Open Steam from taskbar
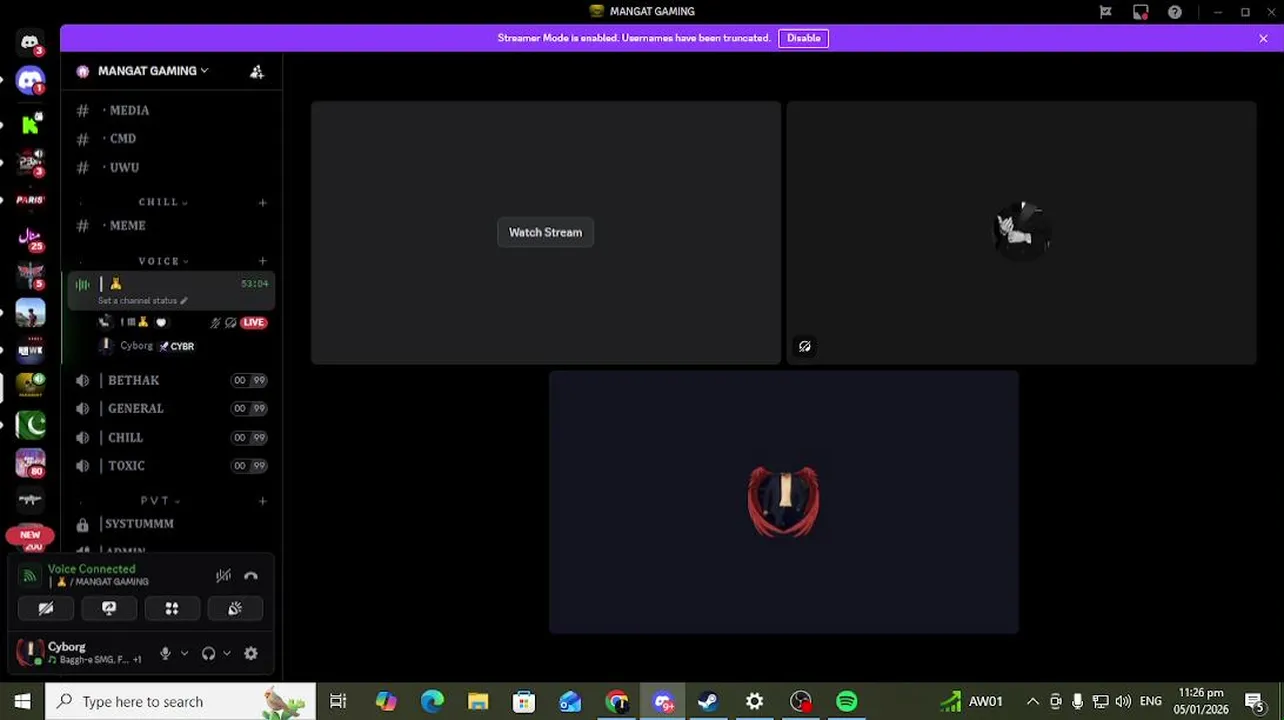Screen dimensions: 1284x720 (708, 701)
